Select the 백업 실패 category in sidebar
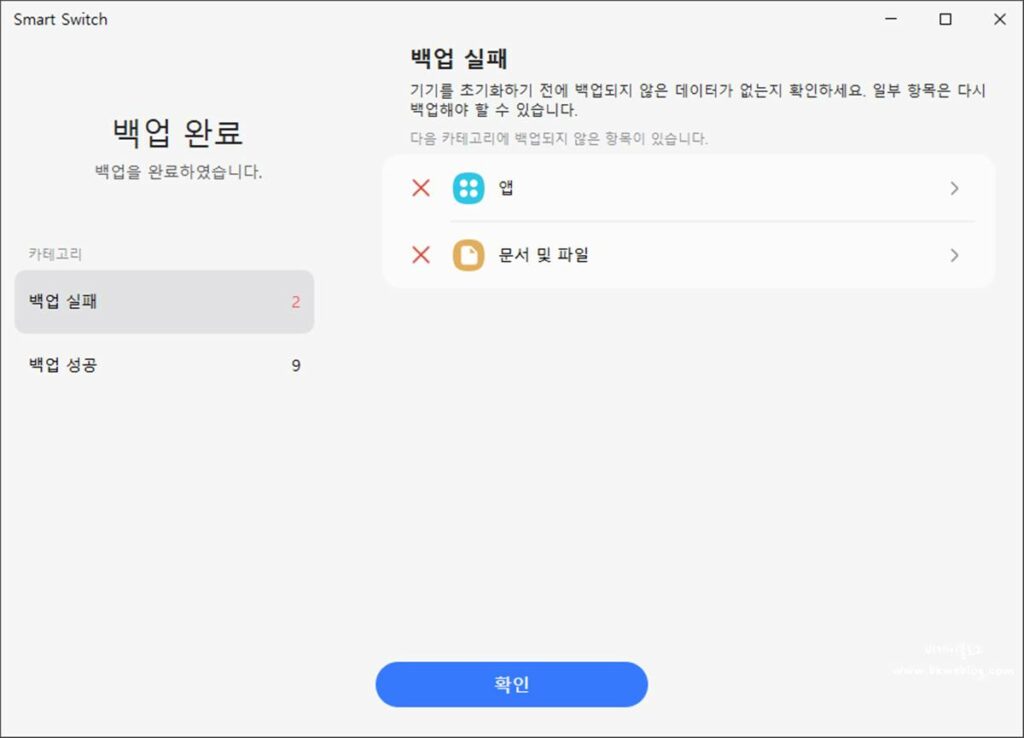This screenshot has width=1024, height=738. [x=164, y=301]
